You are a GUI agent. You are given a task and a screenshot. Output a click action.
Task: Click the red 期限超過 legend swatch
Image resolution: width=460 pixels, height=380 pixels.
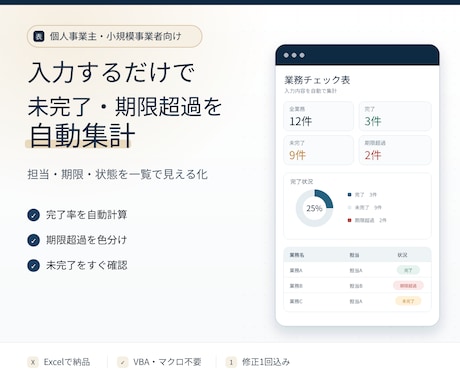click(x=349, y=220)
